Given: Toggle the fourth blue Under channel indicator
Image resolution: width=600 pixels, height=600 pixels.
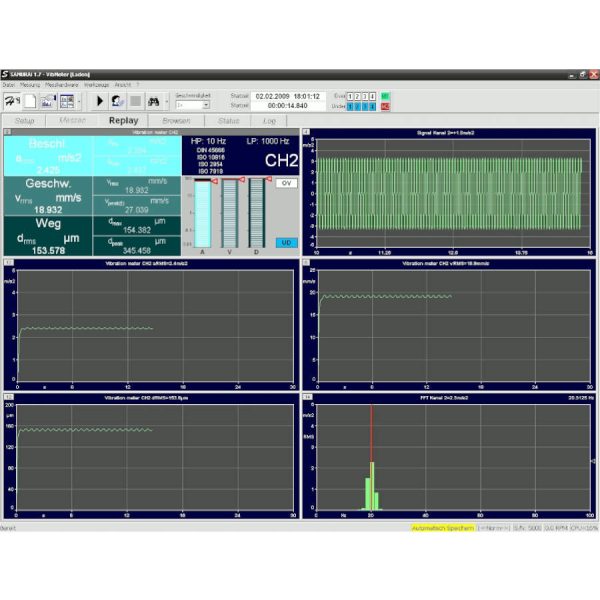Looking at the screenshot, I should point(372,106).
